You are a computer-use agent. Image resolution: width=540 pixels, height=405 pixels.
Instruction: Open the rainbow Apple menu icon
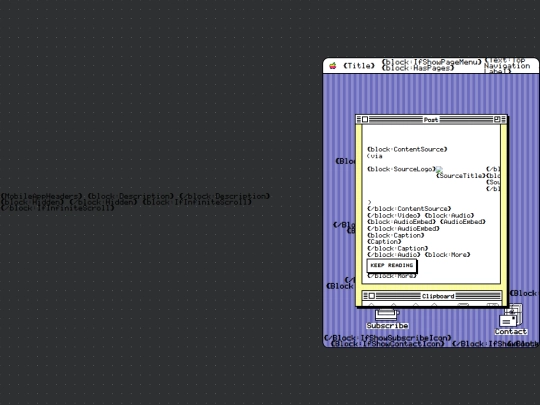point(333,66)
